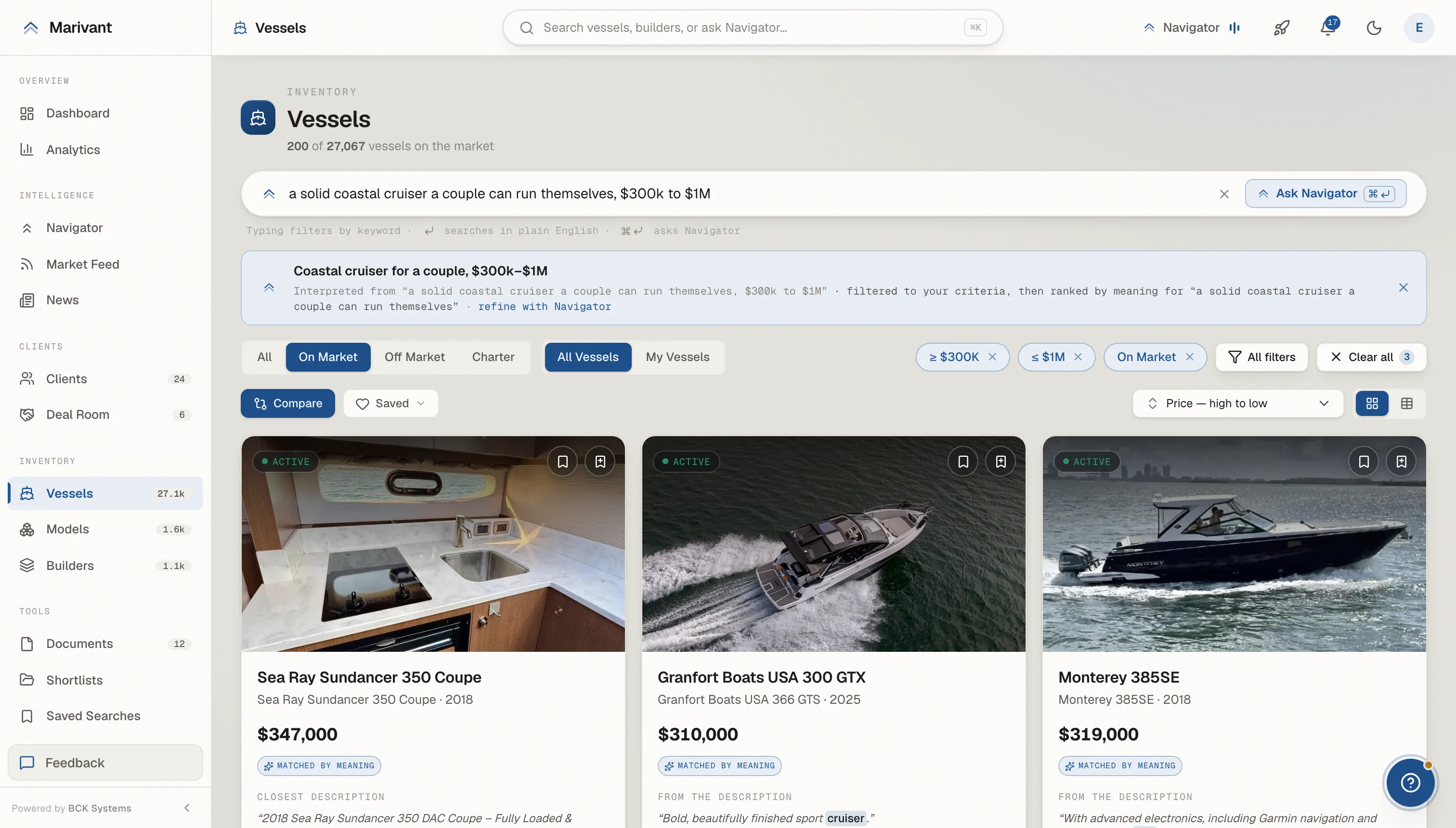Open All filters panel

pos(1262,357)
